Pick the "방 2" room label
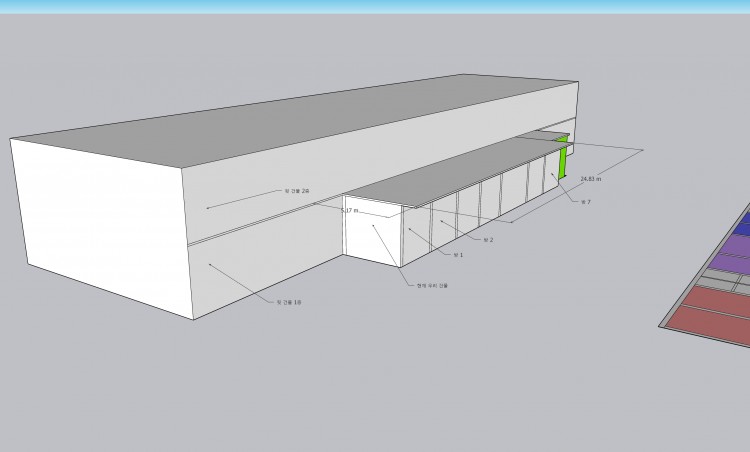750x452 pixels. coord(488,240)
